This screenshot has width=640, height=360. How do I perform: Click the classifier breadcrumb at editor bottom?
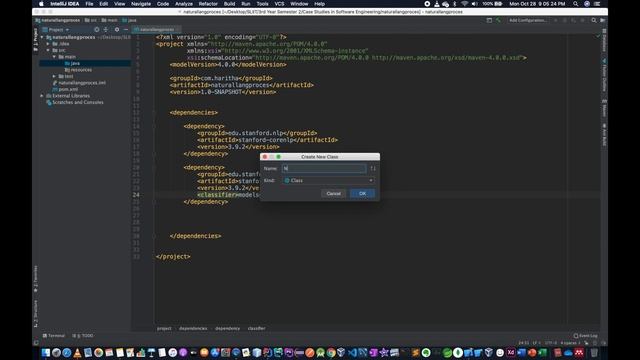tap(256, 328)
